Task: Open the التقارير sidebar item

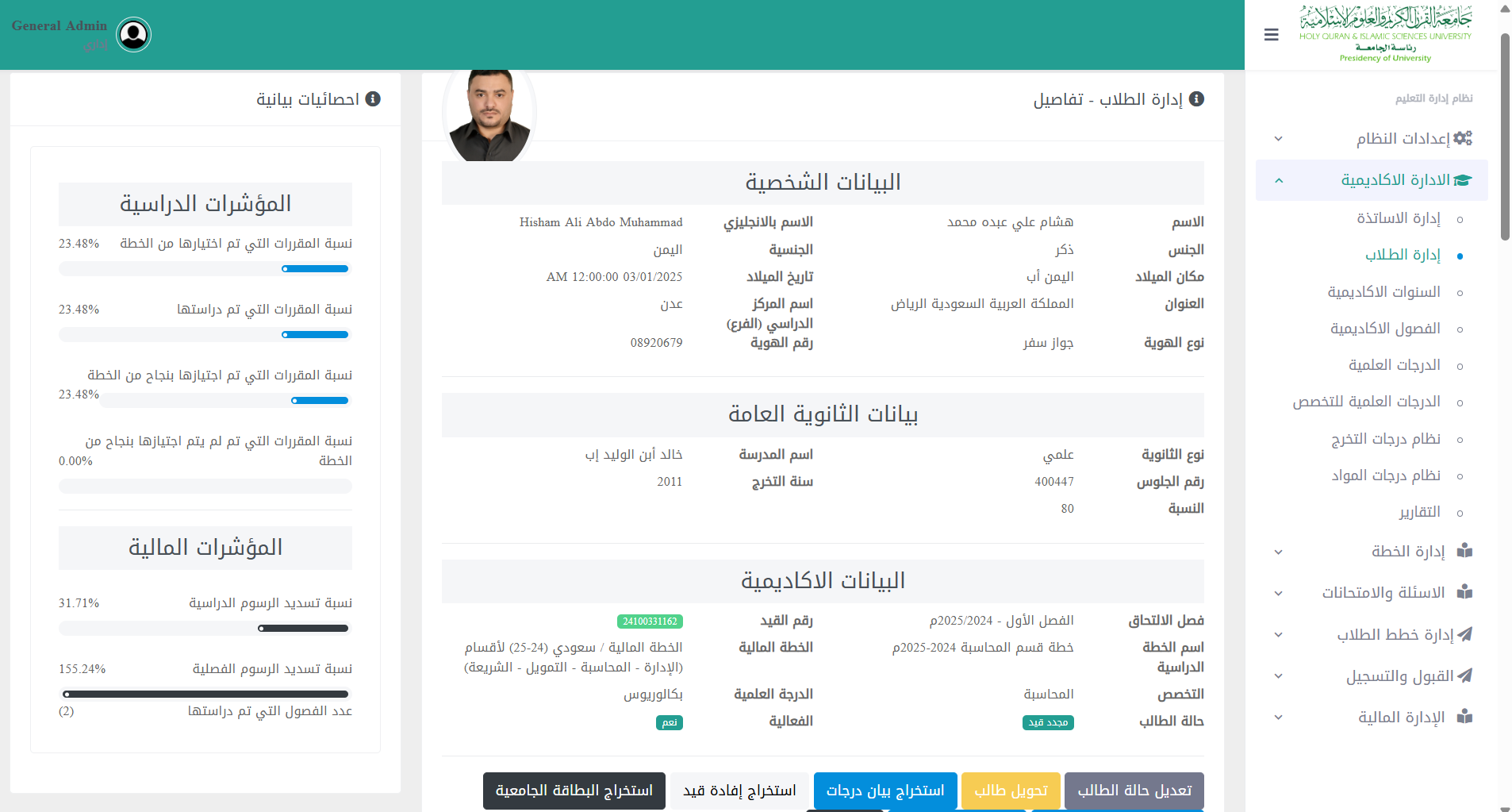Action: [1419, 512]
